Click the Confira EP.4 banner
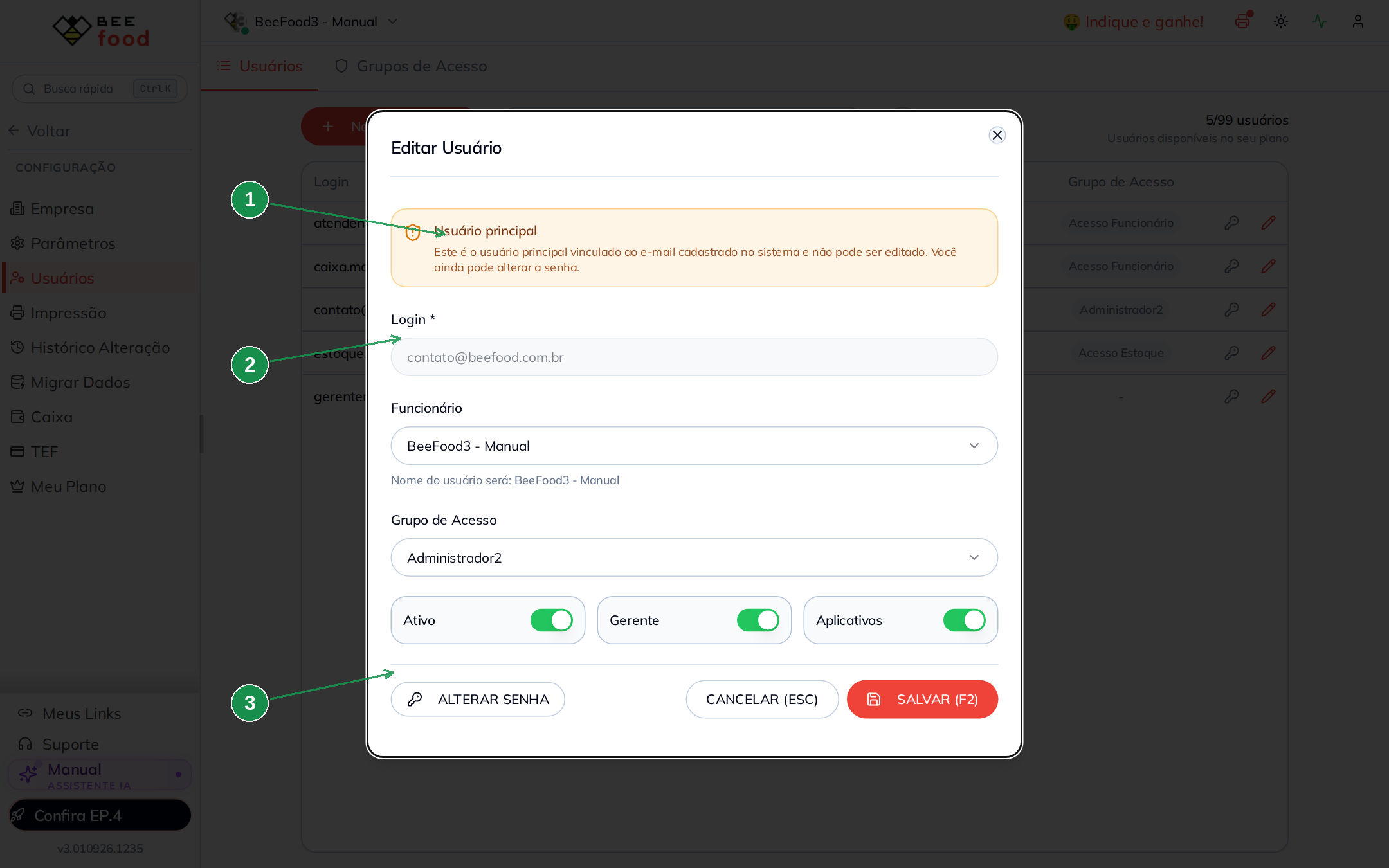The height and width of the screenshot is (868, 1389). pos(100,815)
